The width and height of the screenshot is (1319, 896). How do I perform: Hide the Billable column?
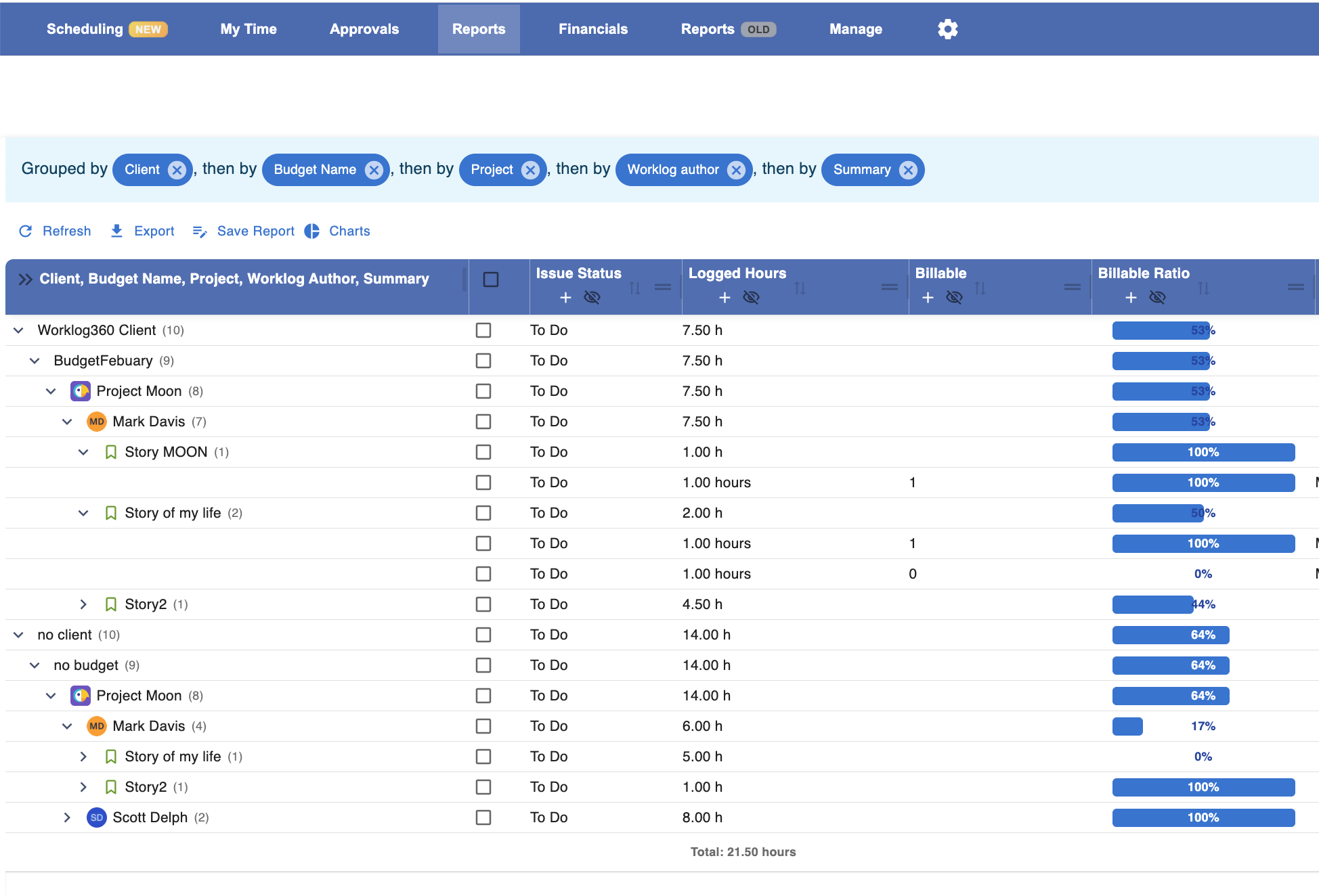click(954, 298)
